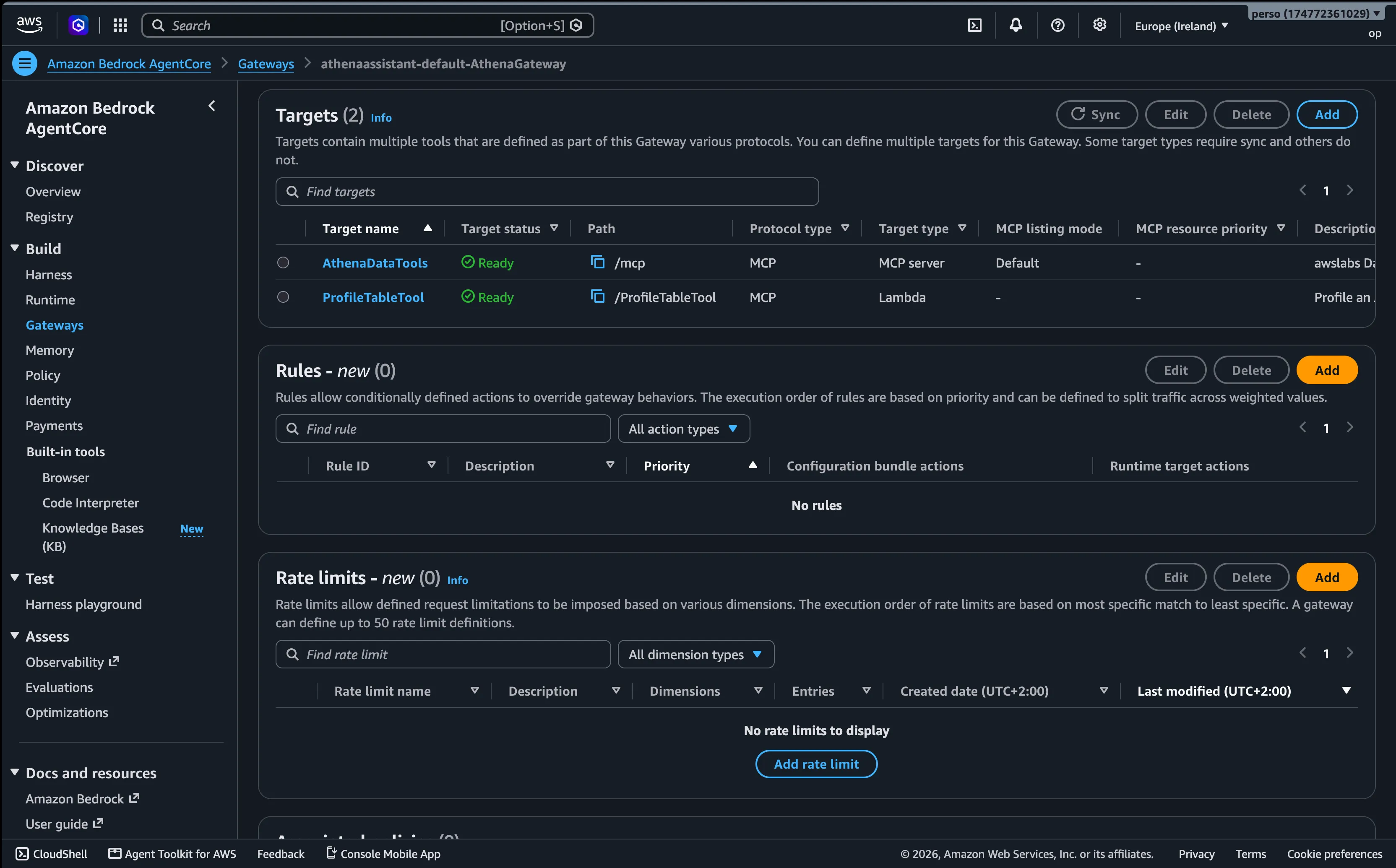
Task: Go to next page of Targets table
Action: [x=1350, y=191]
